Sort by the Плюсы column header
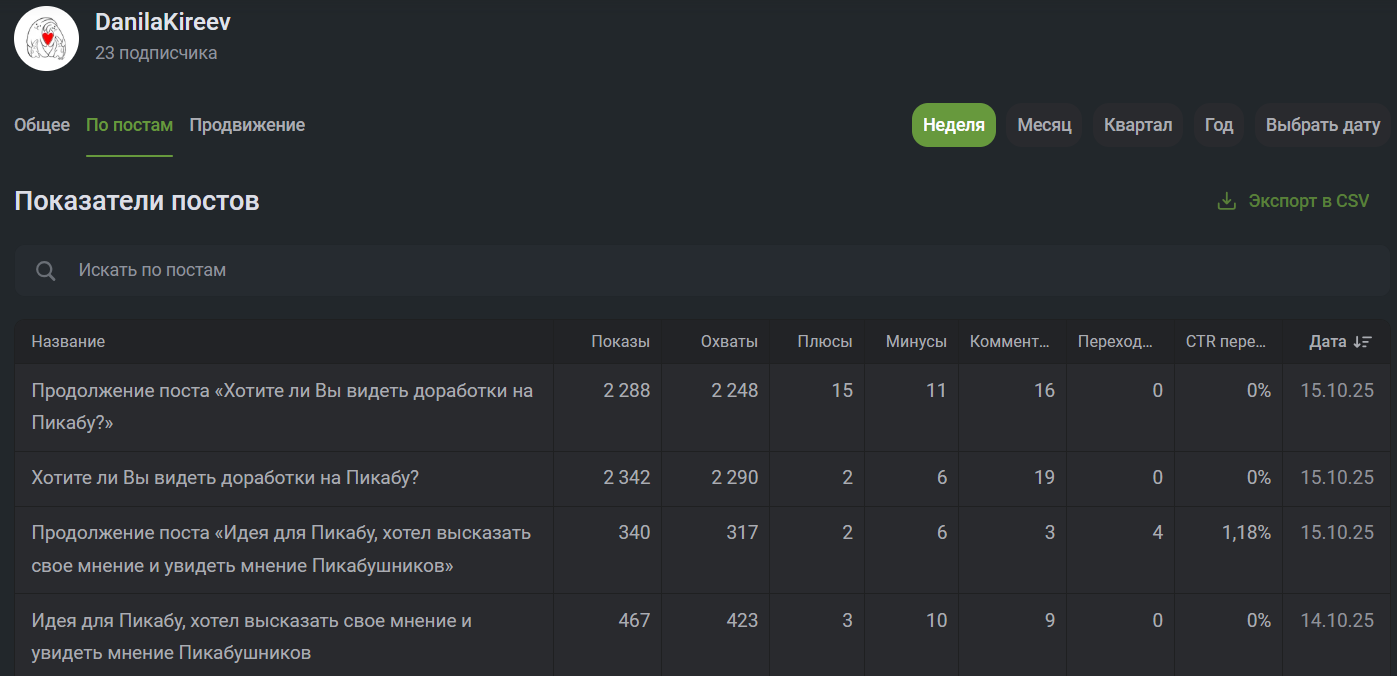The height and width of the screenshot is (676, 1397). [x=824, y=342]
